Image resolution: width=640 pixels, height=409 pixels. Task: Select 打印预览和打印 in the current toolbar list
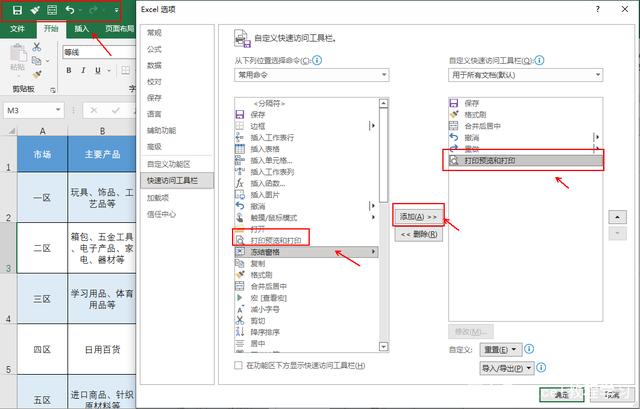(525, 160)
